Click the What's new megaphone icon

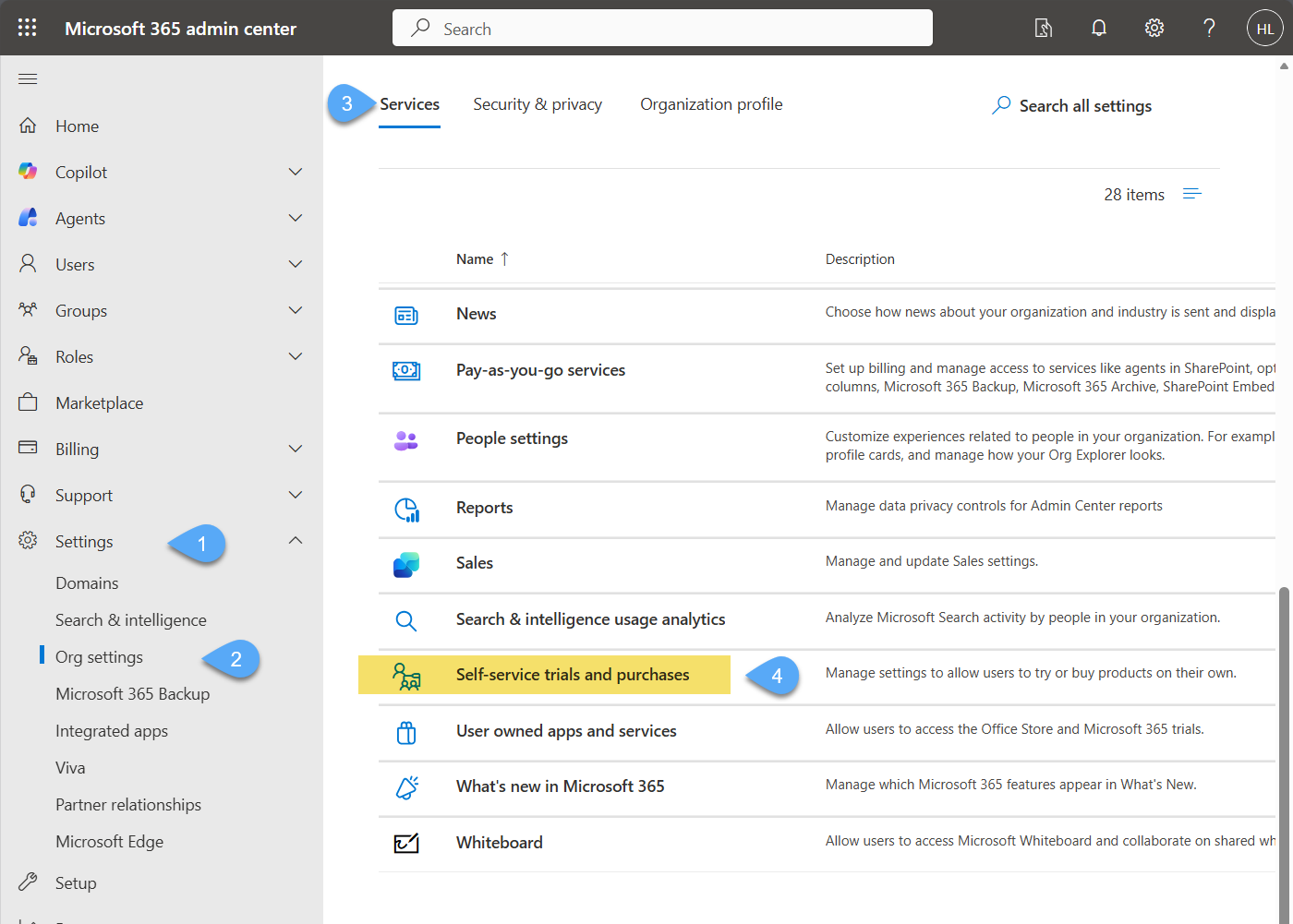[x=406, y=787]
